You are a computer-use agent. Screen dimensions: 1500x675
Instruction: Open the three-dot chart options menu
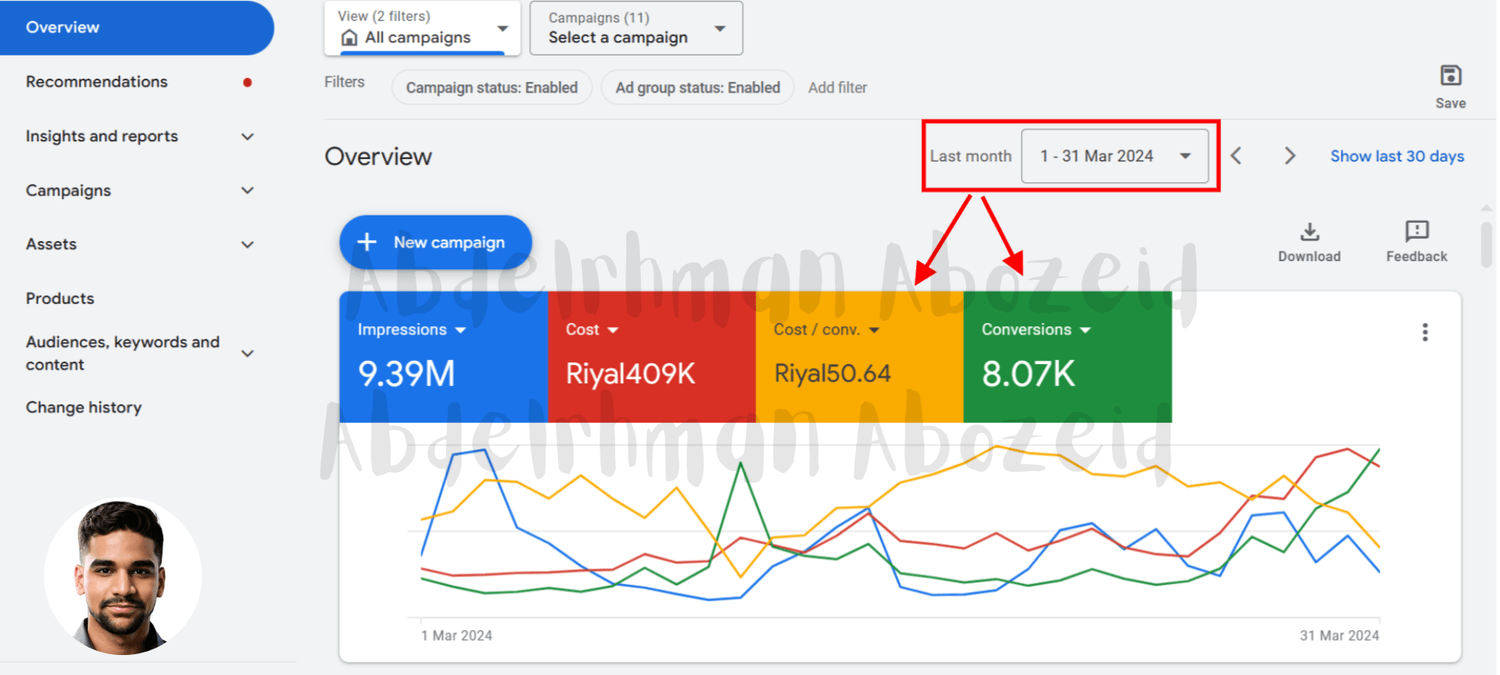pyautogui.click(x=1425, y=333)
